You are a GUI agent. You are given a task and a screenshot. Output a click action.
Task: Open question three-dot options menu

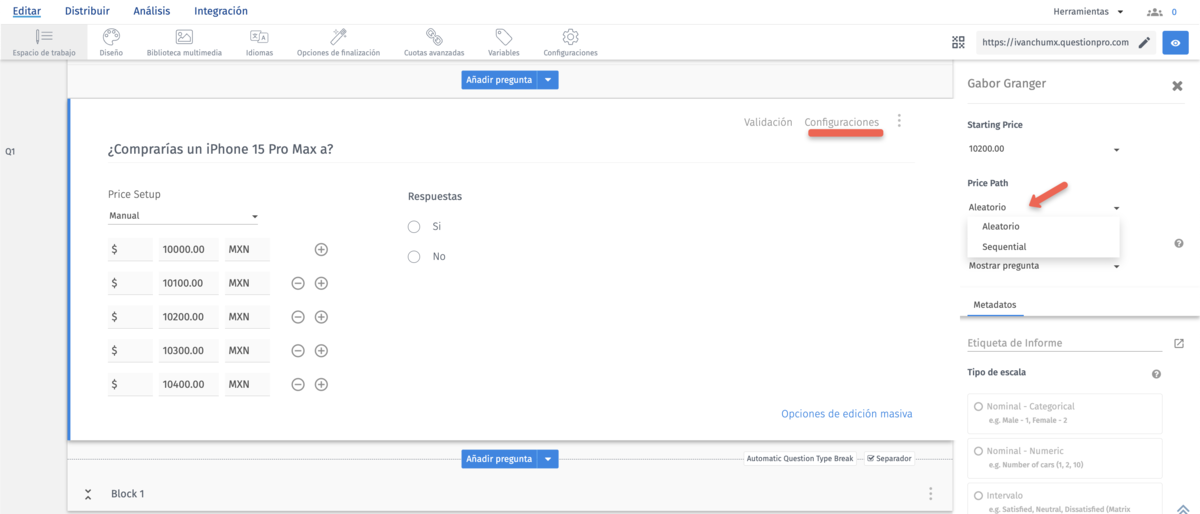[x=899, y=121]
